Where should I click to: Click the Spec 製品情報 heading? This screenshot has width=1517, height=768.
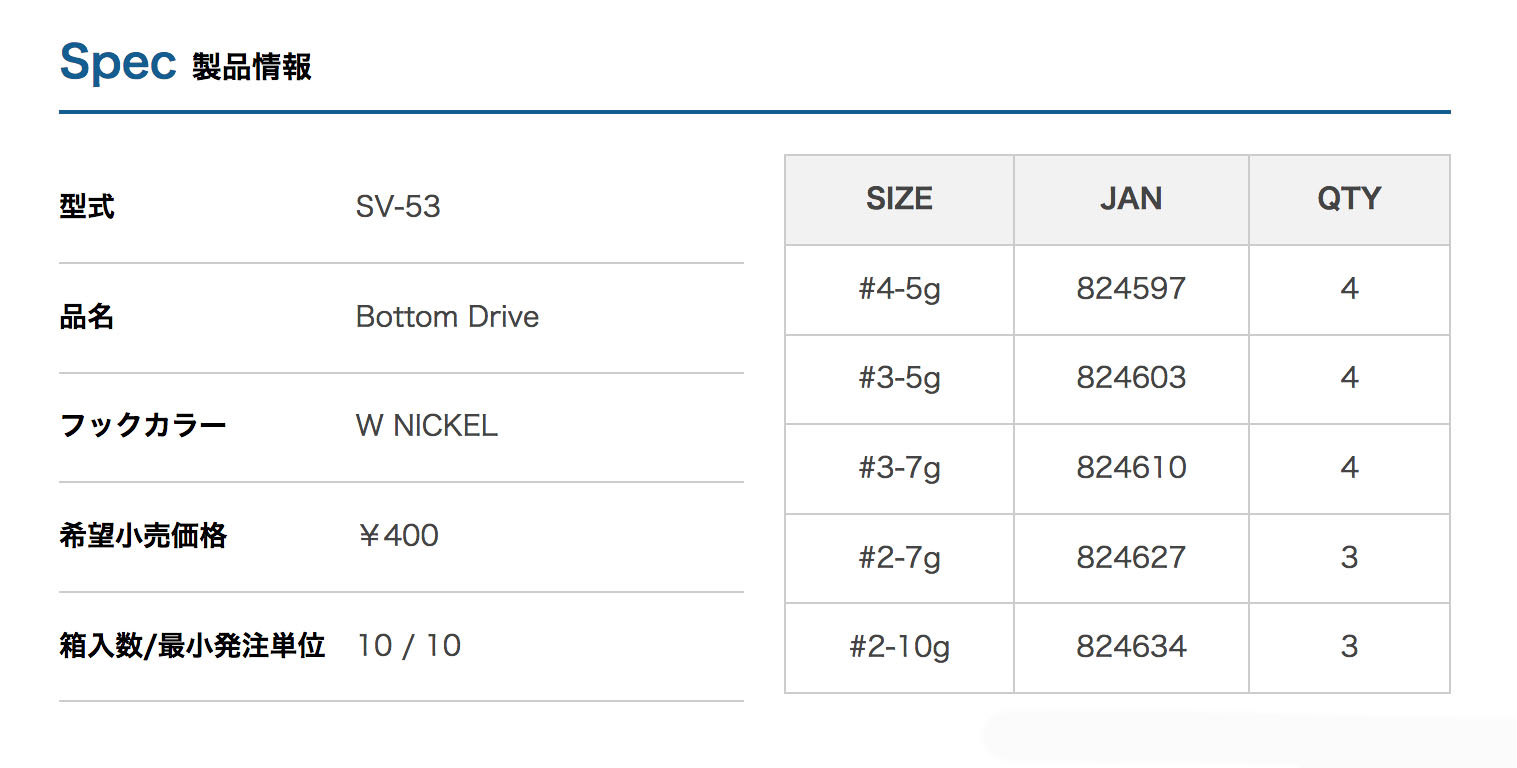186,63
